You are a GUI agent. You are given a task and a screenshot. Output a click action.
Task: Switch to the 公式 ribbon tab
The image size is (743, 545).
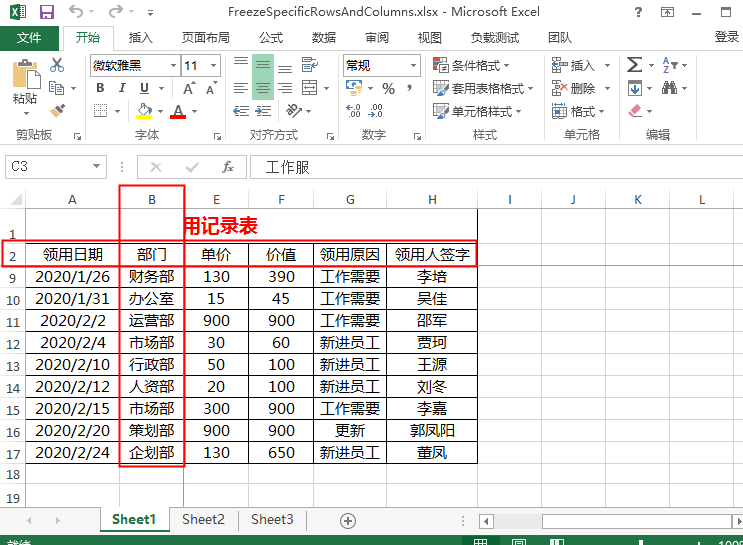coord(271,37)
